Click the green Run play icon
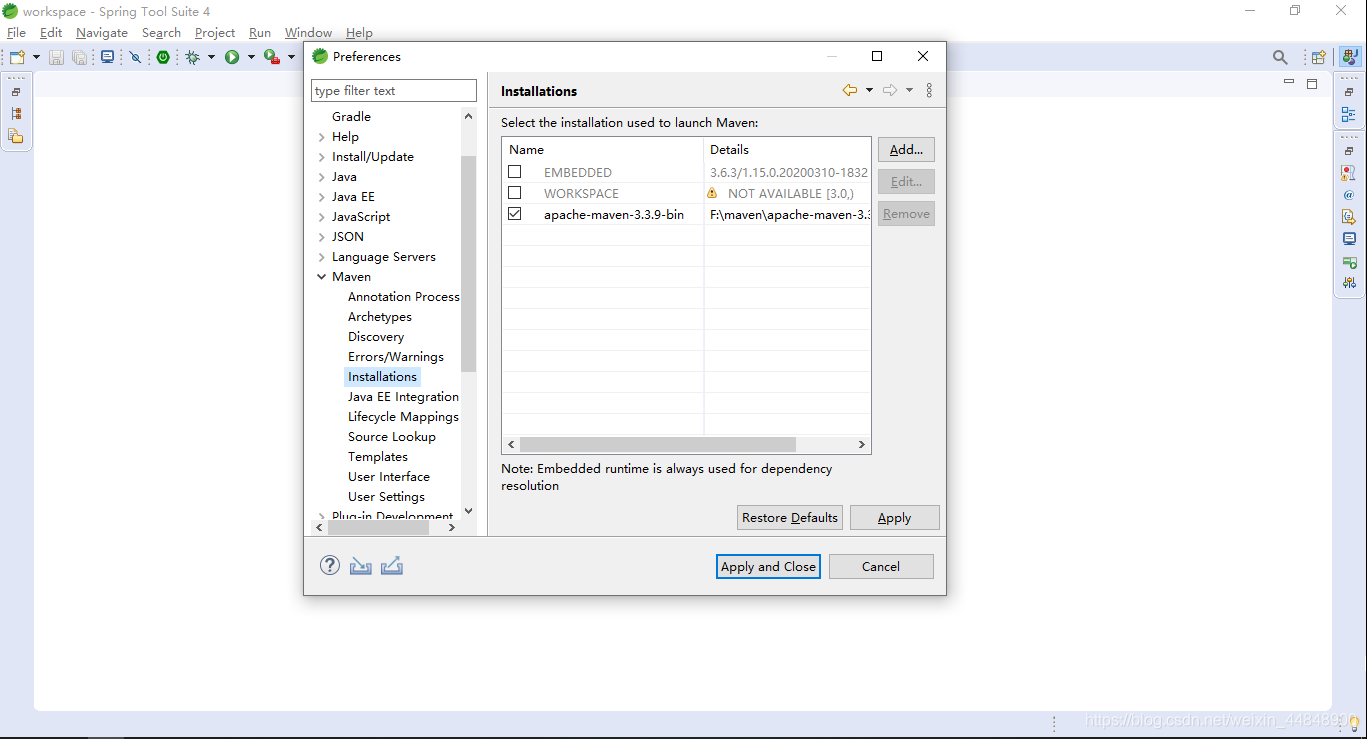 tap(232, 57)
